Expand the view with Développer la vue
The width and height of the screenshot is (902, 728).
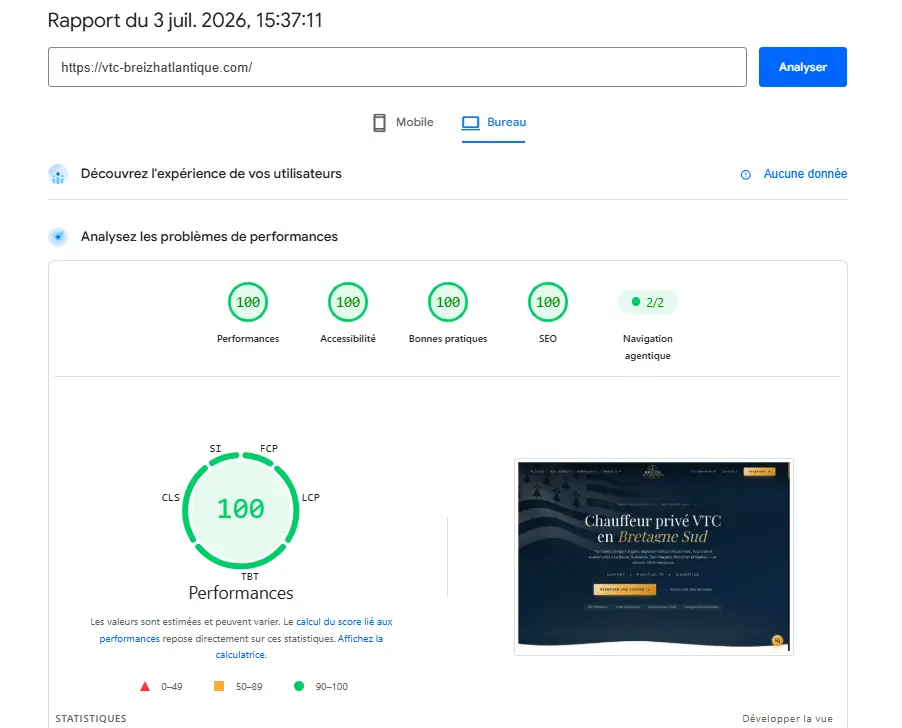[787, 718]
